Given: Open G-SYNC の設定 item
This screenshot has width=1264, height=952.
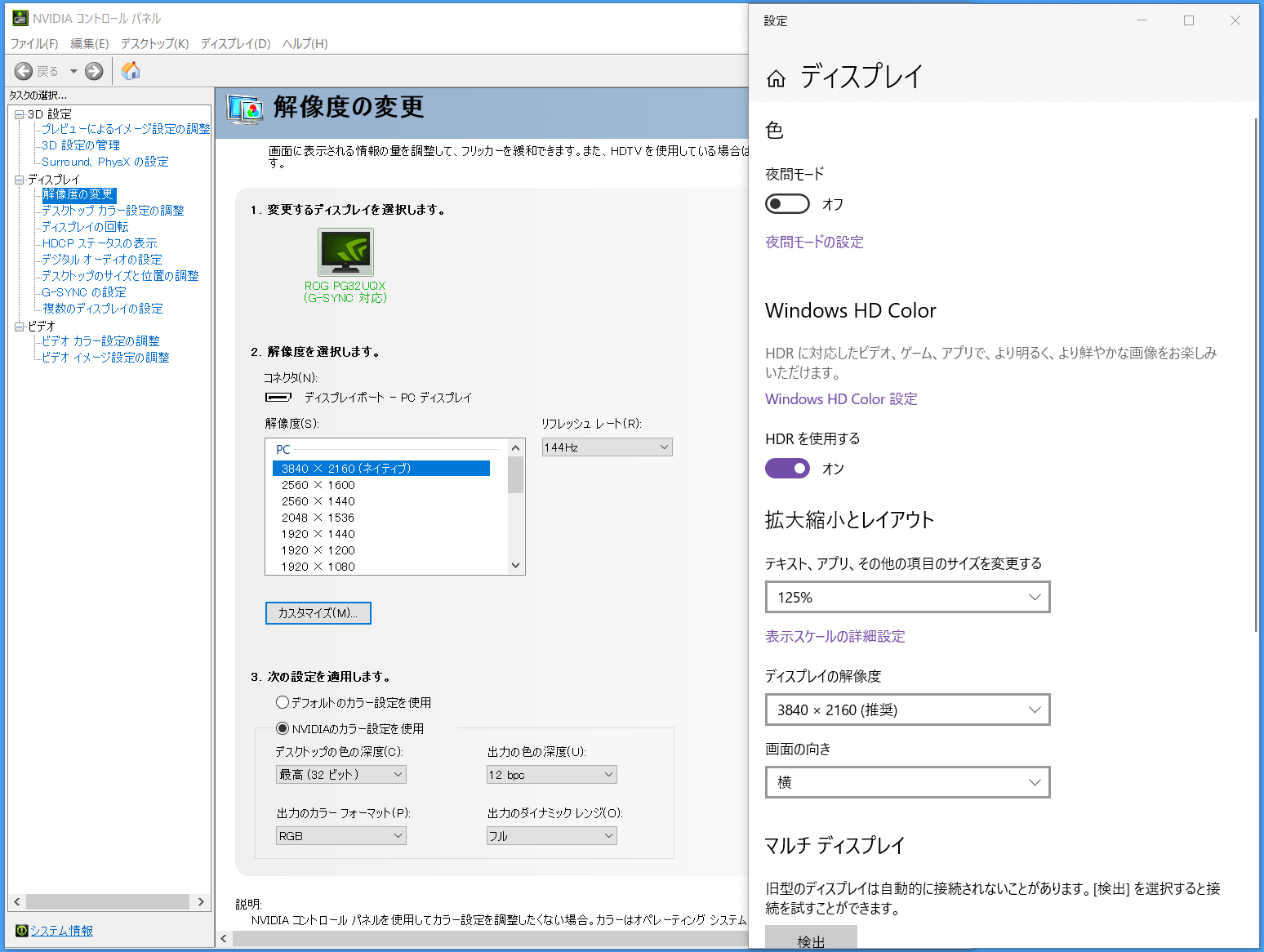Looking at the screenshot, I should pyautogui.click(x=84, y=292).
